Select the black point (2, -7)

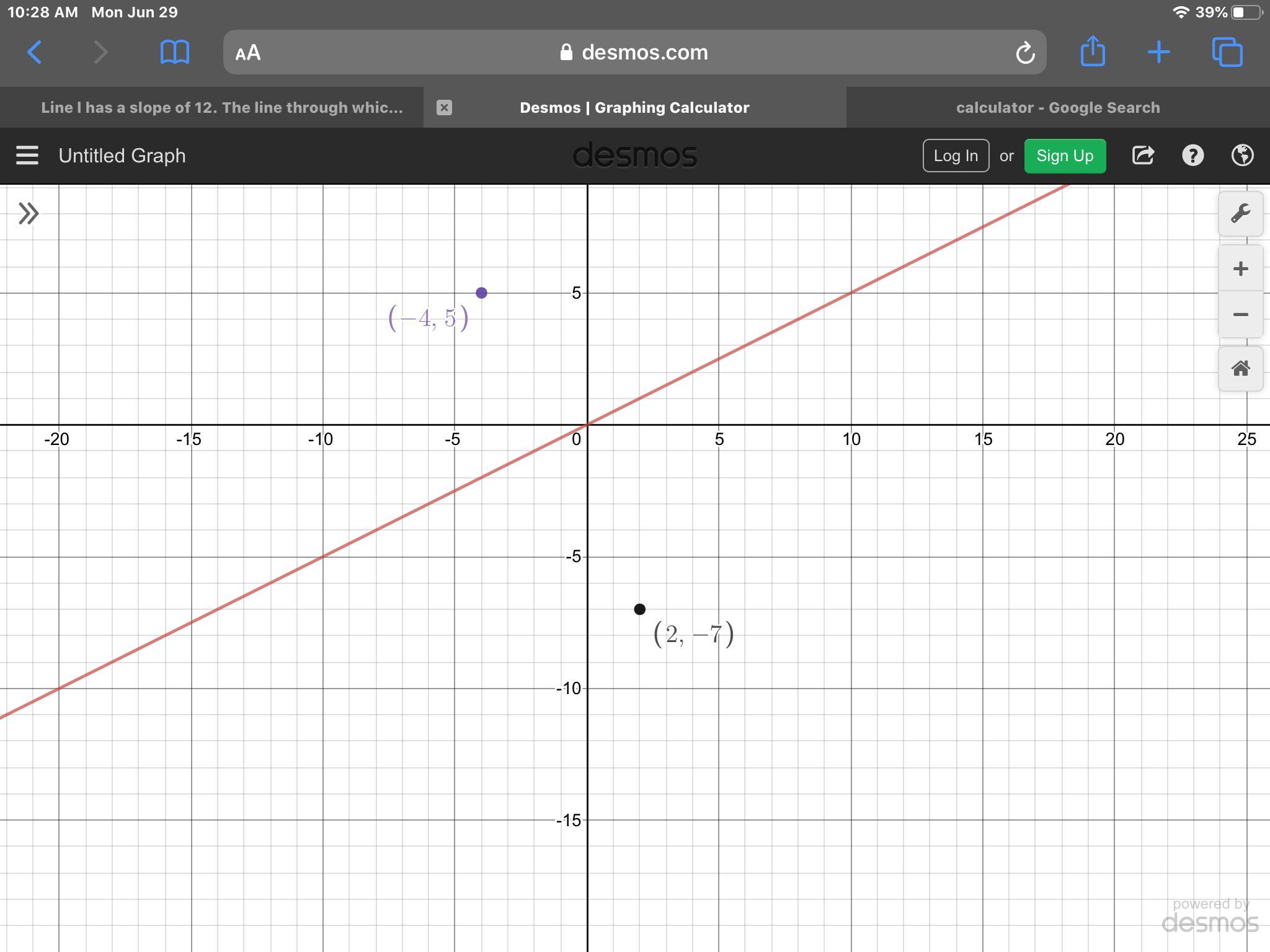[x=639, y=609]
